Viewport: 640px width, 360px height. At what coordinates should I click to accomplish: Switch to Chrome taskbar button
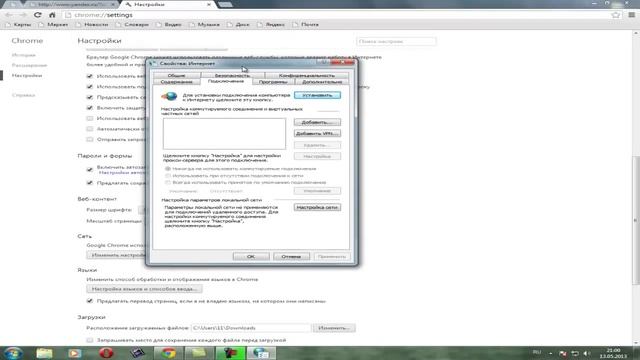tap(168, 353)
